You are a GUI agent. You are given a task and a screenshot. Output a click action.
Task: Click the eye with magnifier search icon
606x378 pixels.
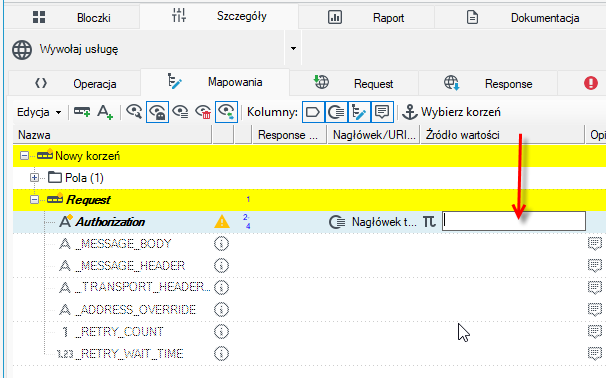tap(134, 112)
